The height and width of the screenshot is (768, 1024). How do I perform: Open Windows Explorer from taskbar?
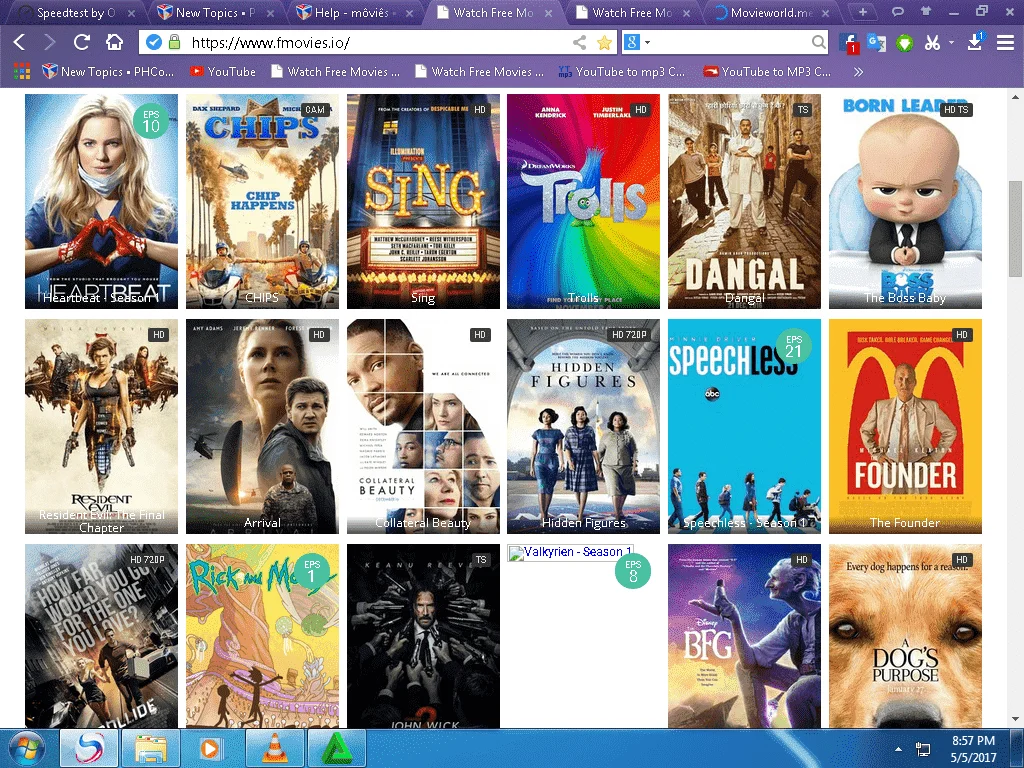point(152,748)
